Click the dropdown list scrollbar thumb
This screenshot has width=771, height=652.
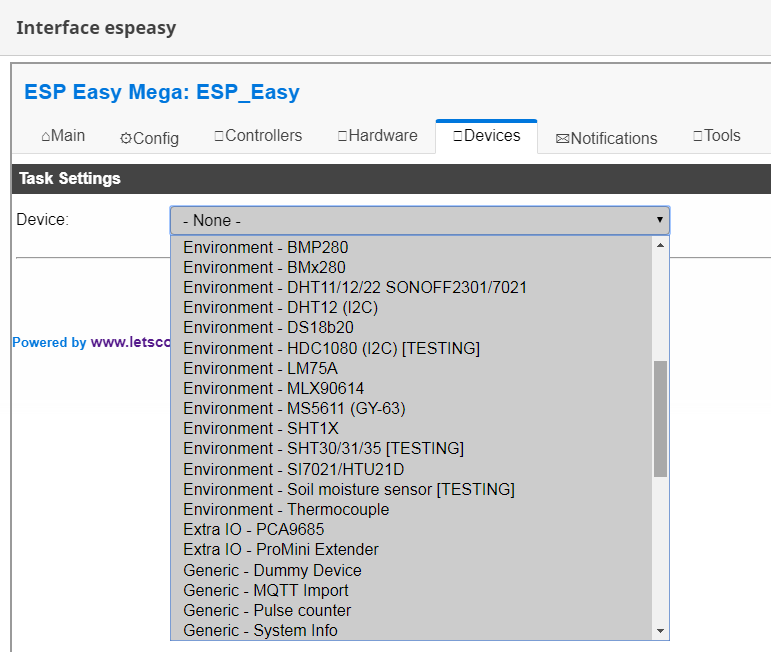[x=660, y=419]
